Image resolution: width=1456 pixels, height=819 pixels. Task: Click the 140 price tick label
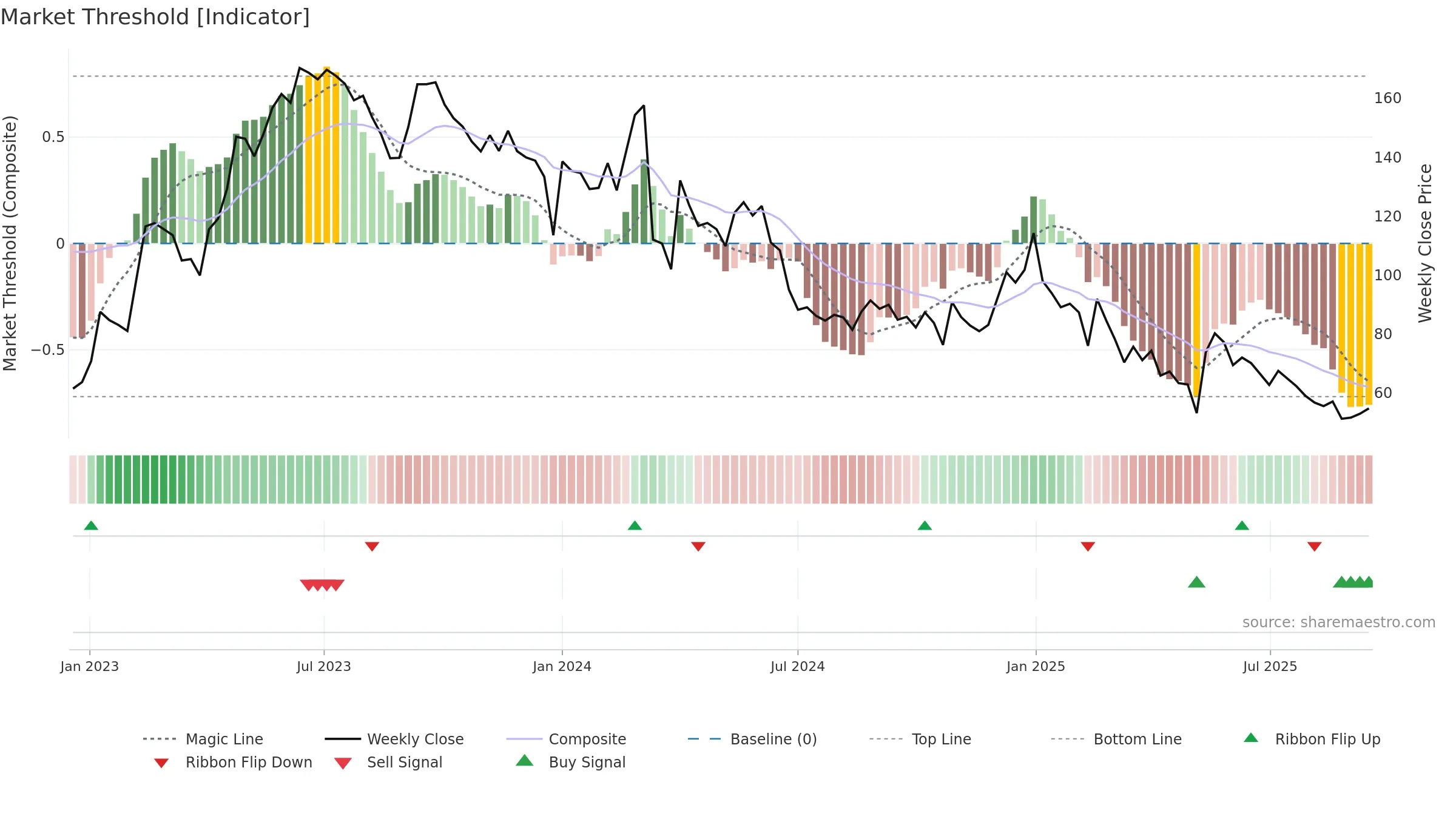tap(1388, 158)
